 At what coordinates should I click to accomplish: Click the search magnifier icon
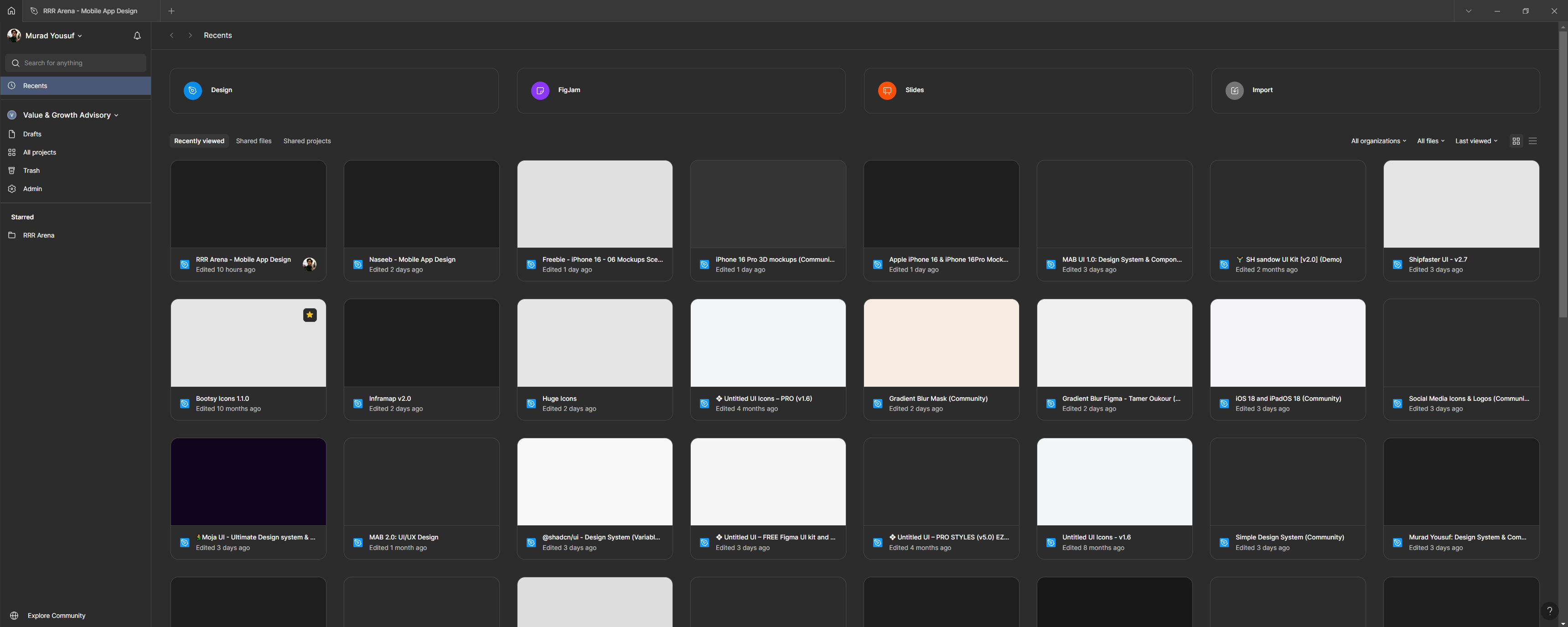[x=16, y=63]
